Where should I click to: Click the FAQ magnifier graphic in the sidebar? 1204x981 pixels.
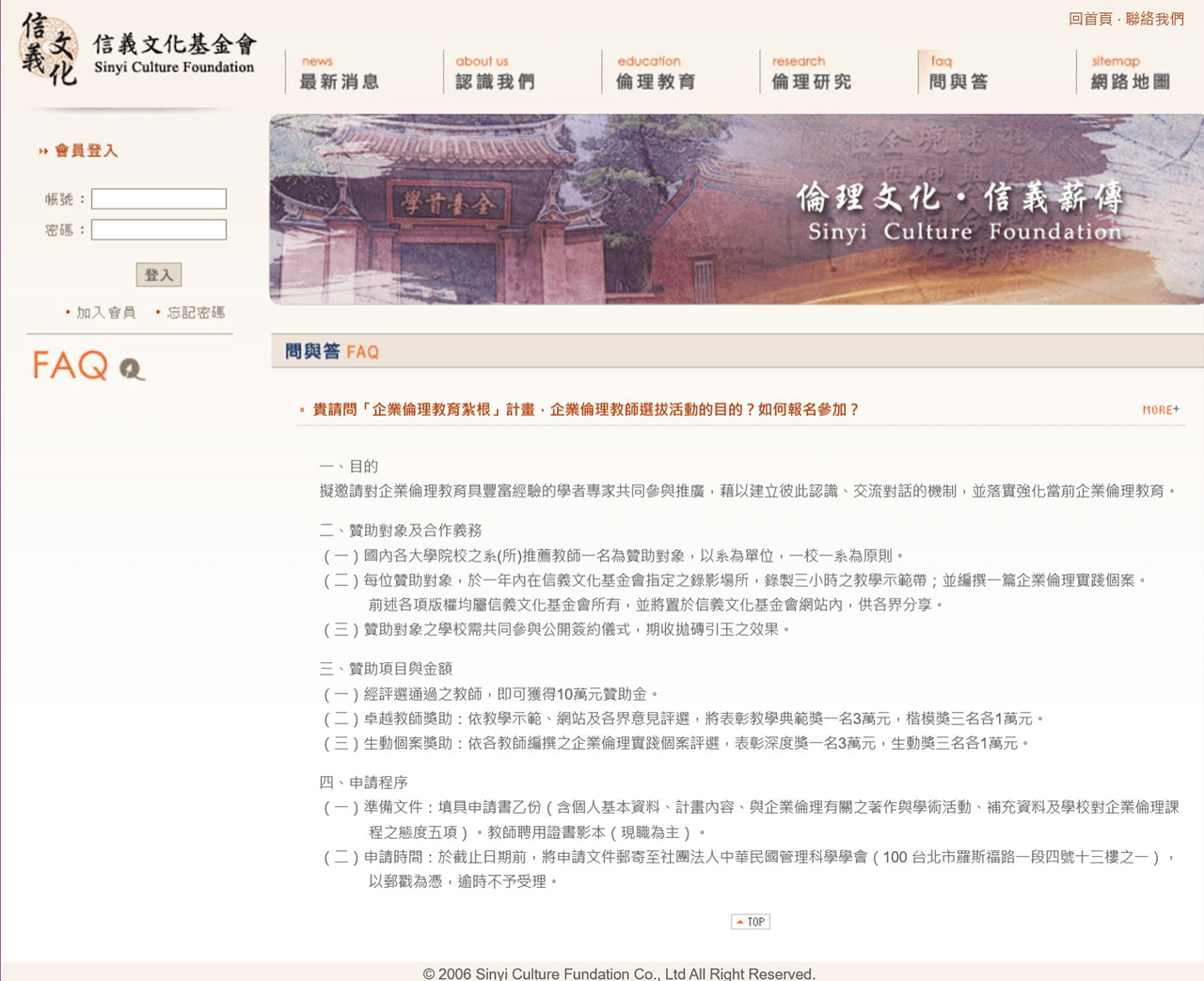click(88, 365)
